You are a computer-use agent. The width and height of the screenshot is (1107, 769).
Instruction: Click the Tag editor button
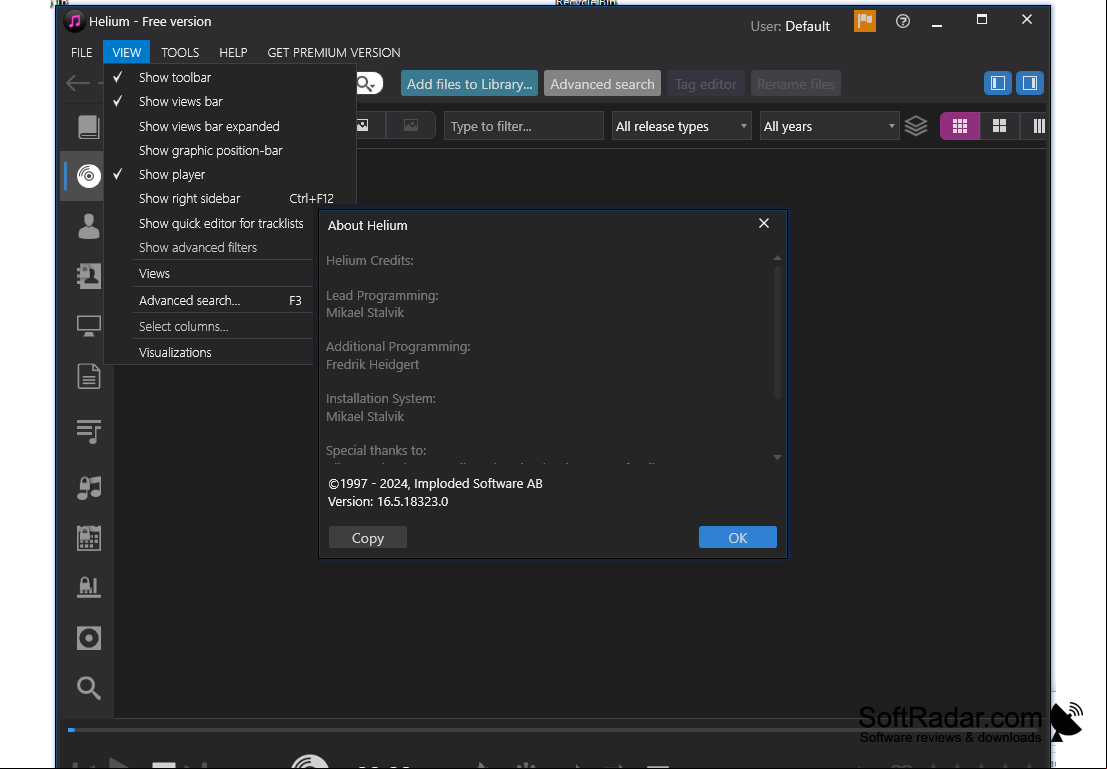click(705, 83)
